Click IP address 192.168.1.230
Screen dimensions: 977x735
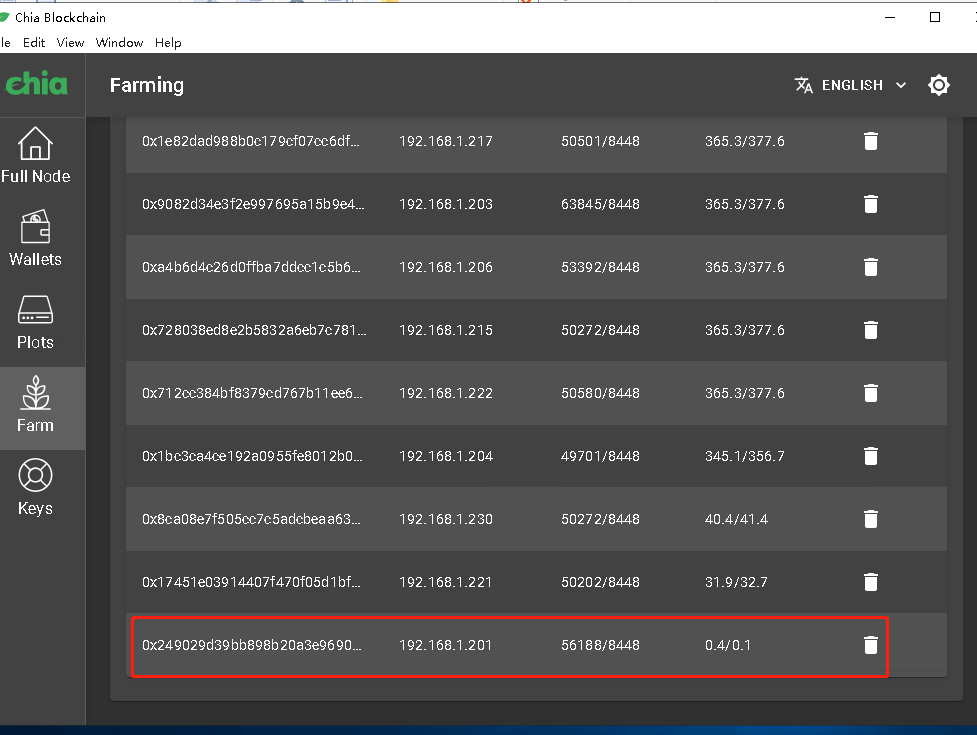[446, 519]
